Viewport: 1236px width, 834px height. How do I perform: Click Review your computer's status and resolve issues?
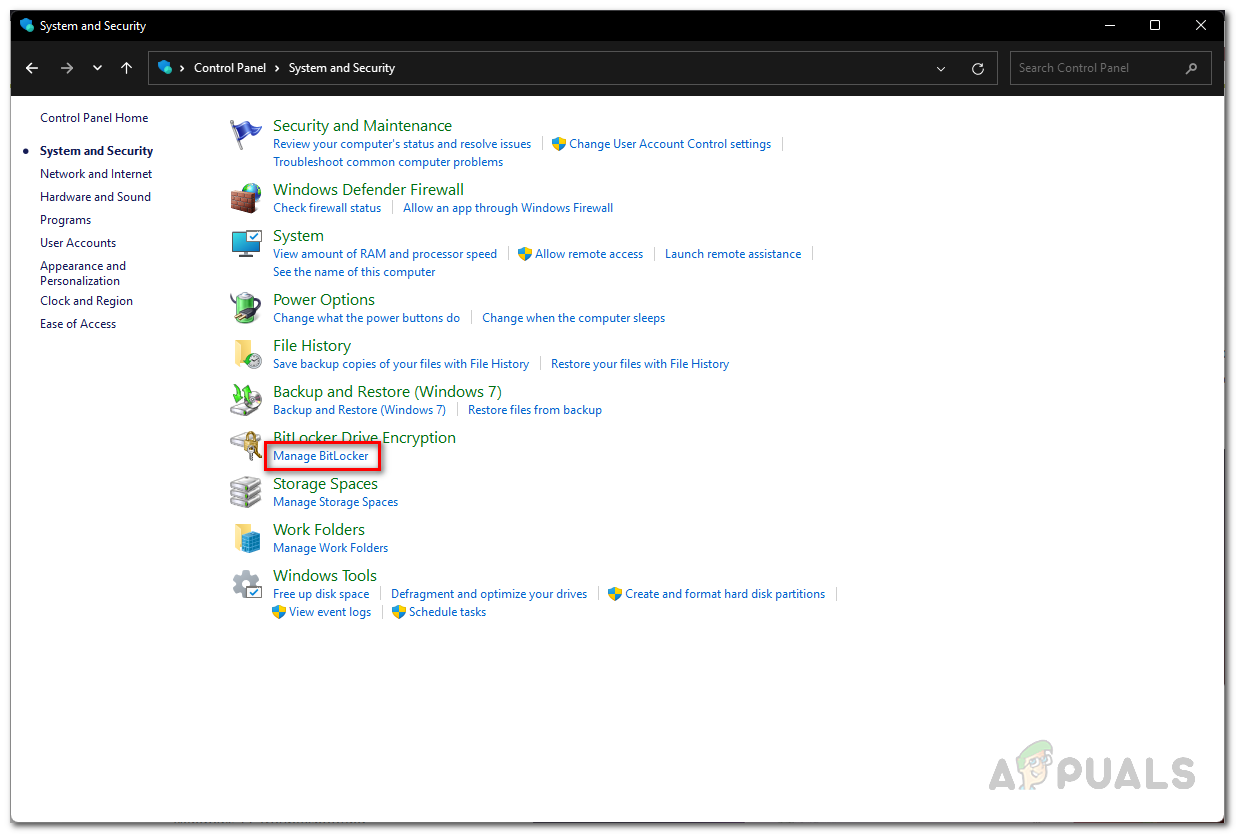(402, 144)
